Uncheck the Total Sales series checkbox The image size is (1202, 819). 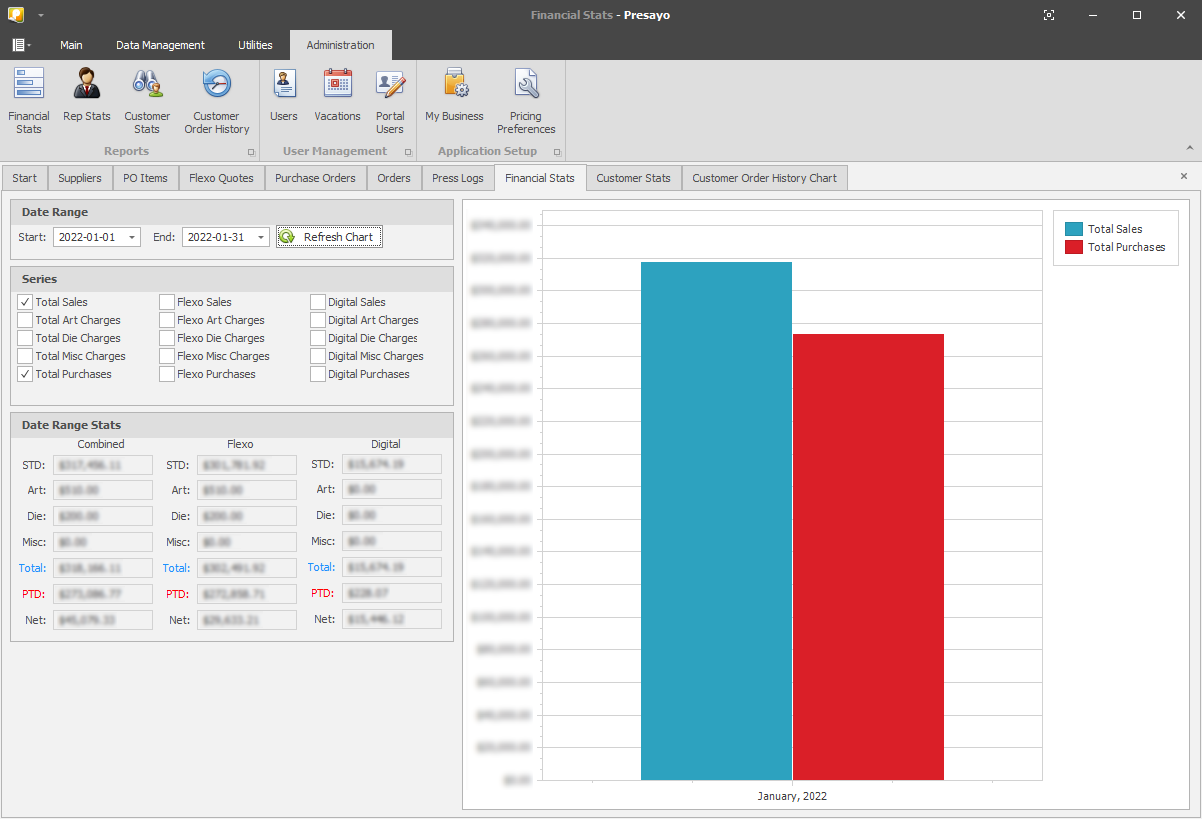pos(25,302)
